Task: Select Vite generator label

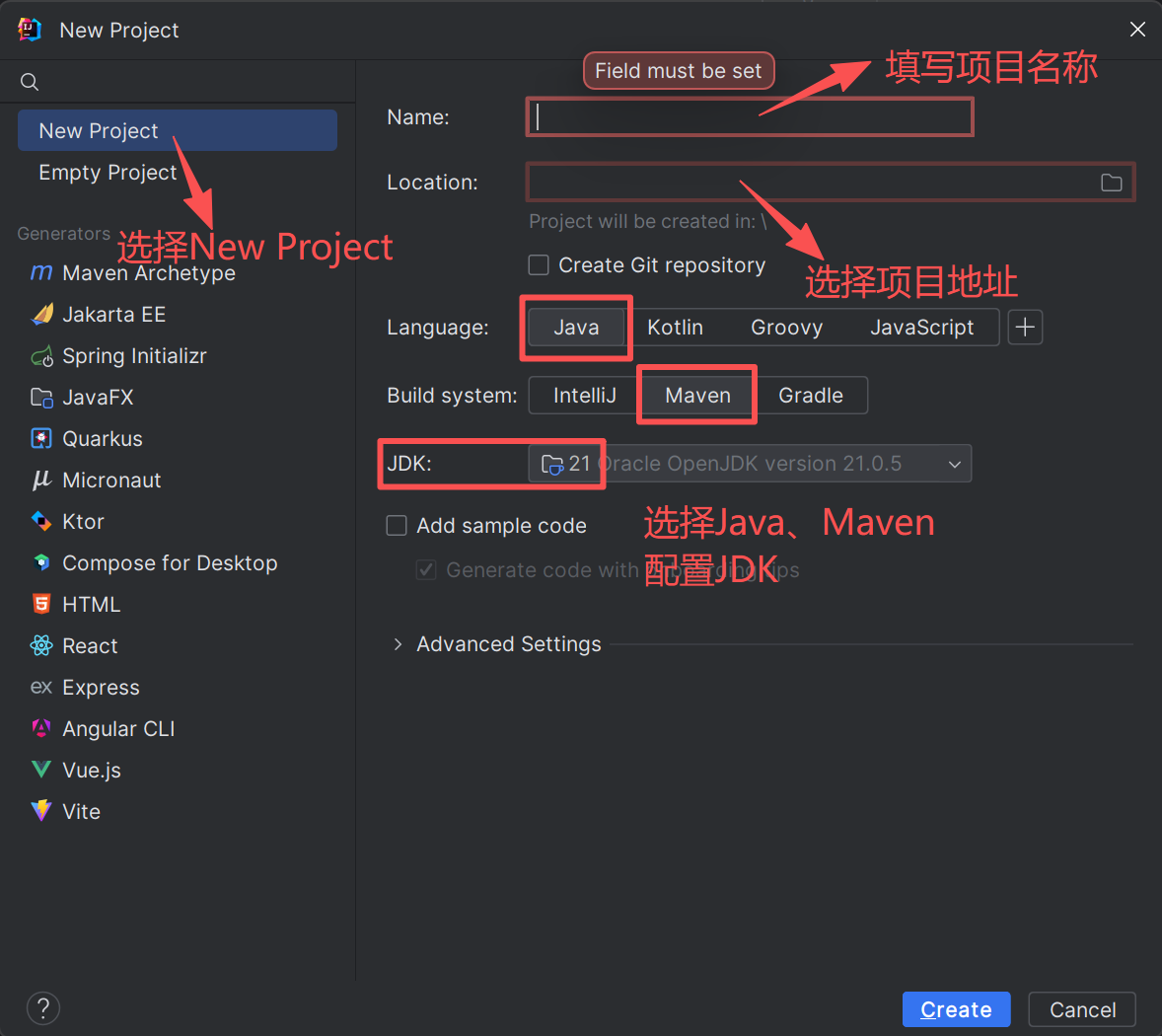Action: coord(82,811)
